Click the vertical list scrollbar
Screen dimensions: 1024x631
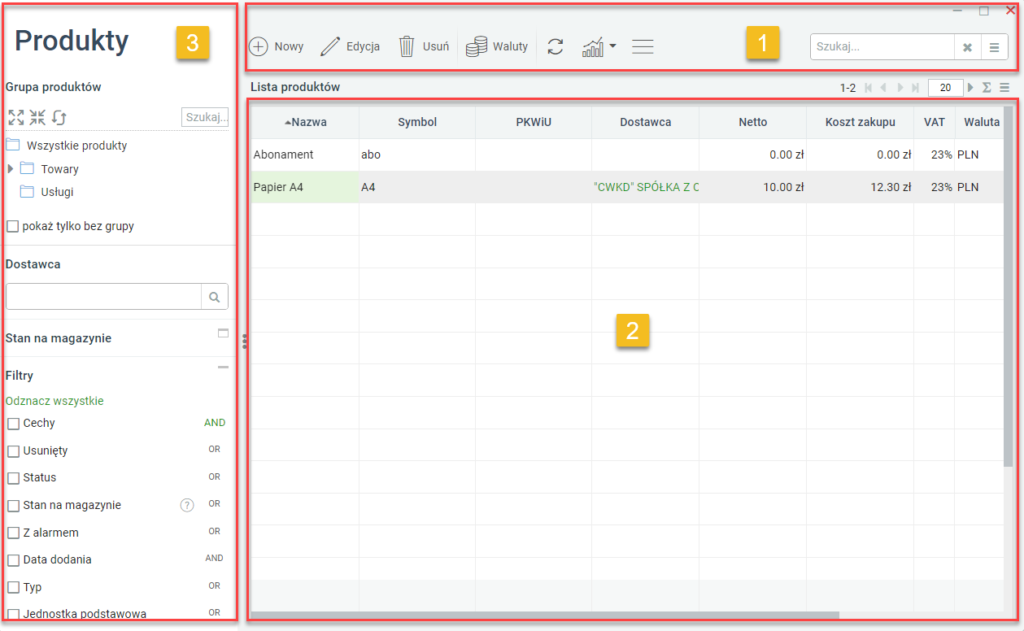(x=1008, y=286)
